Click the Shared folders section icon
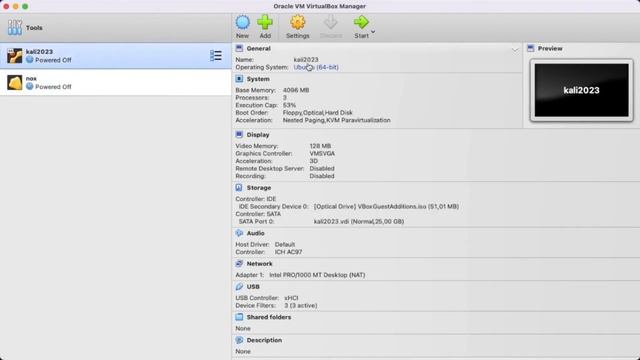 [239, 317]
